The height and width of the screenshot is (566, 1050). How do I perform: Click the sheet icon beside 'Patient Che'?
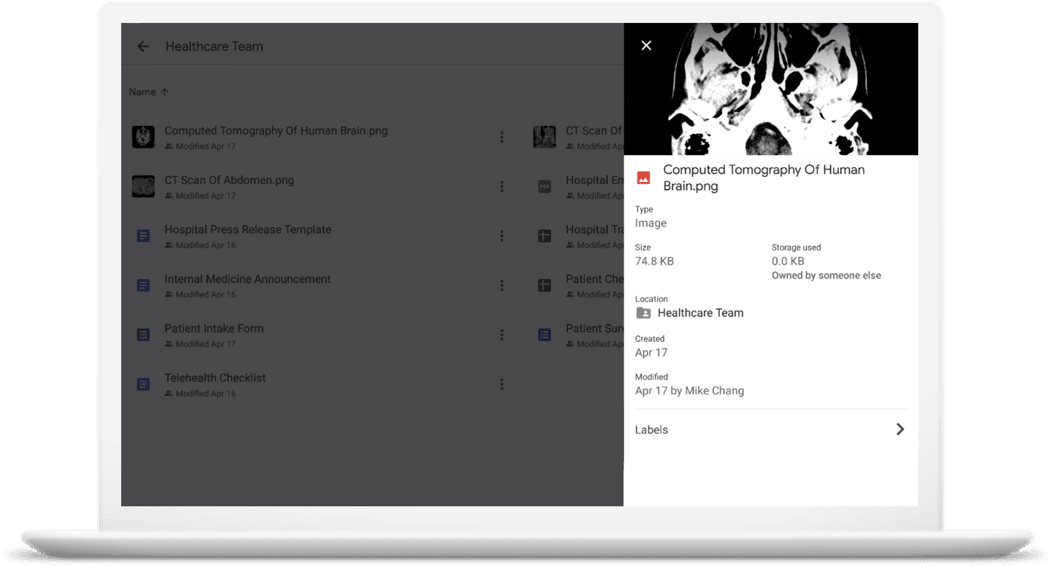pos(544,285)
